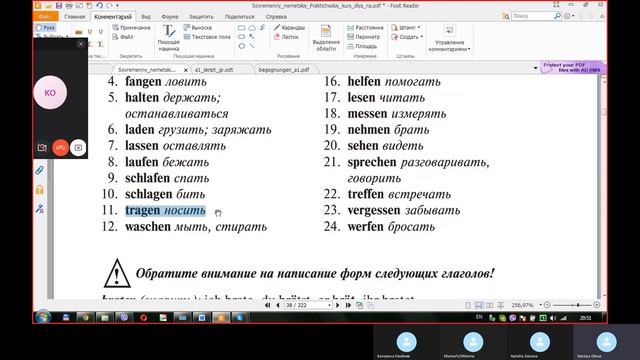Select the Текстовое поле tool
Screen dimensions: 640x360
click(207, 37)
